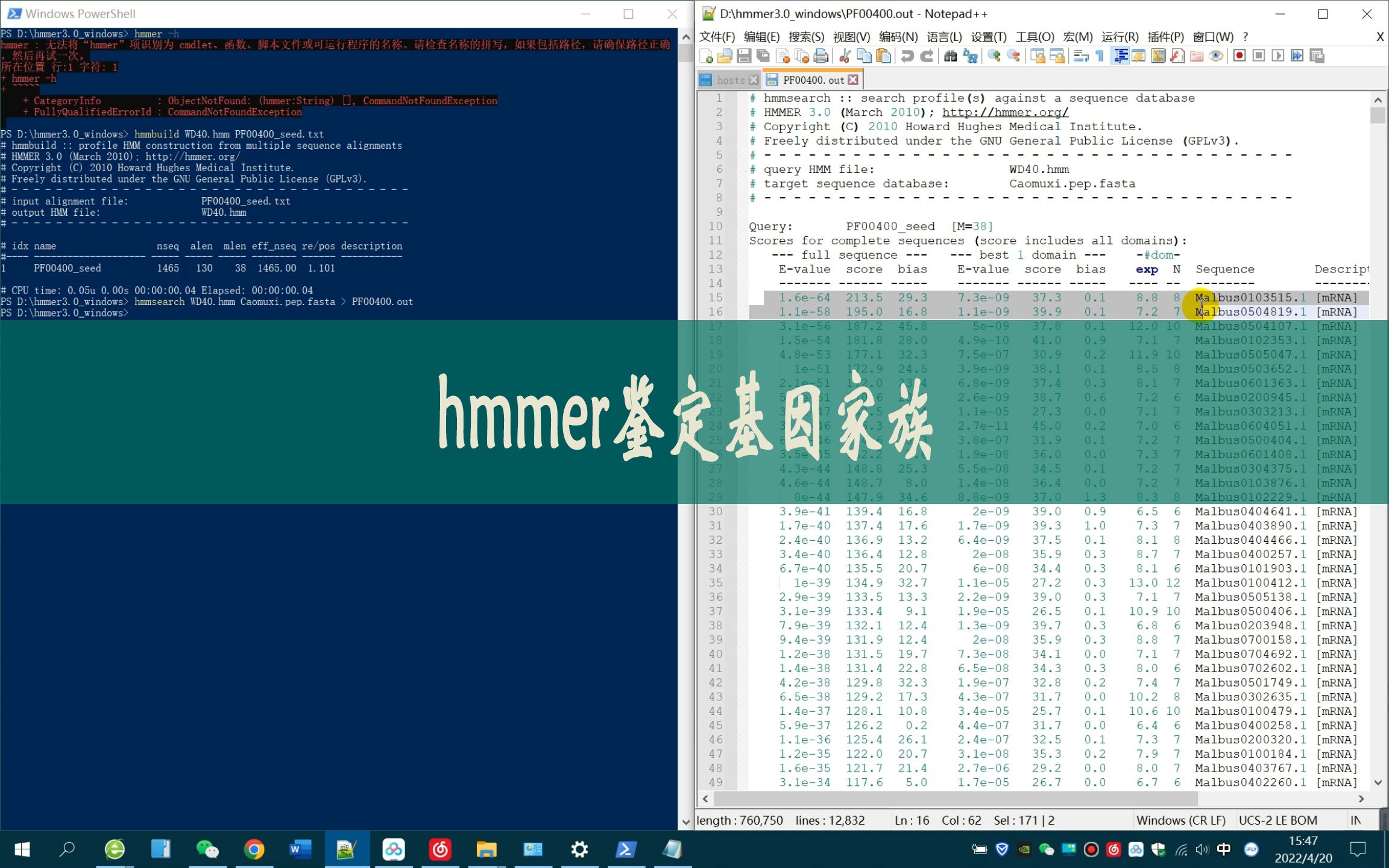1389x868 pixels.
Task: Click the Start macro recording icon
Action: click(1239, 56)
